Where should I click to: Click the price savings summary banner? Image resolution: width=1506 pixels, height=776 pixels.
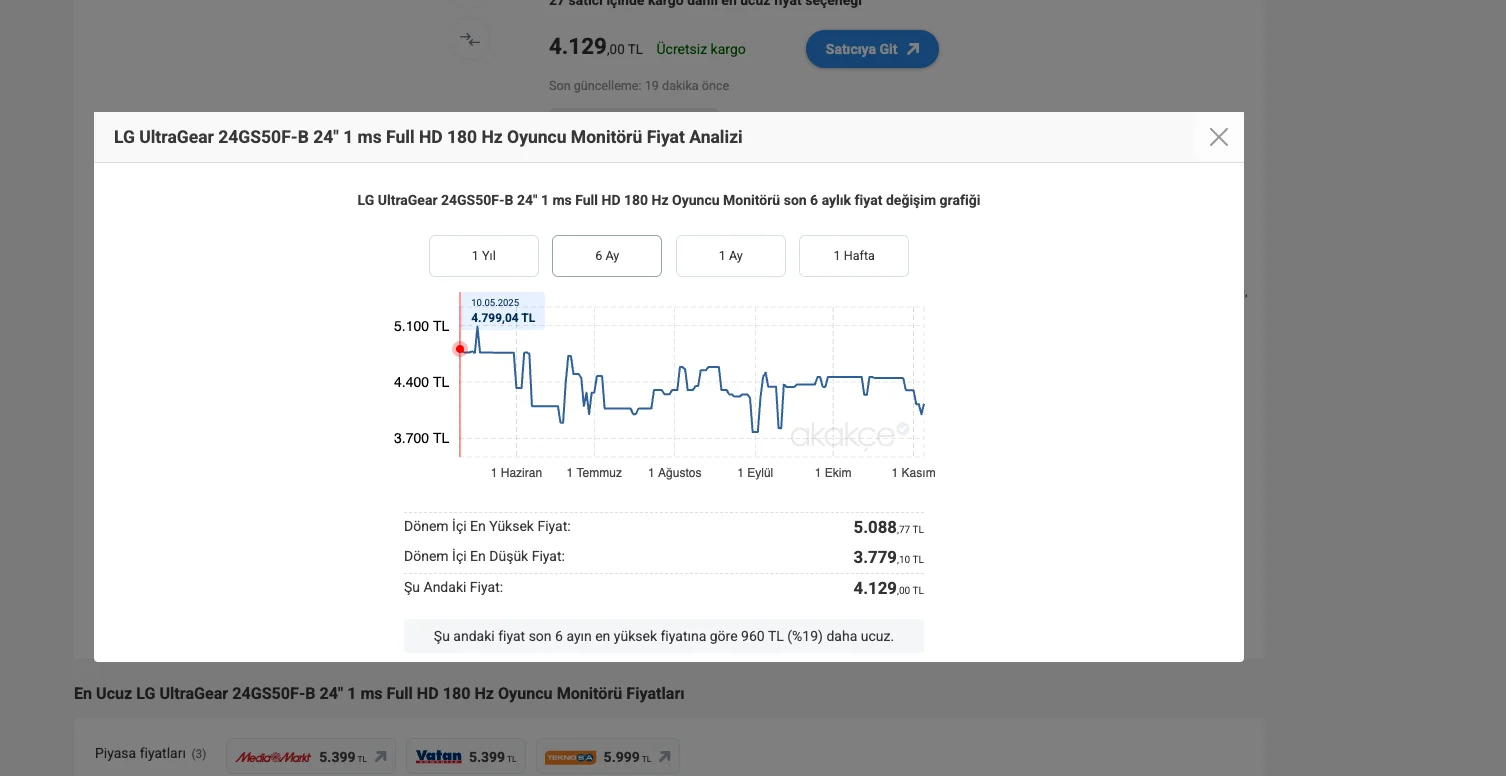click(664, 636)
